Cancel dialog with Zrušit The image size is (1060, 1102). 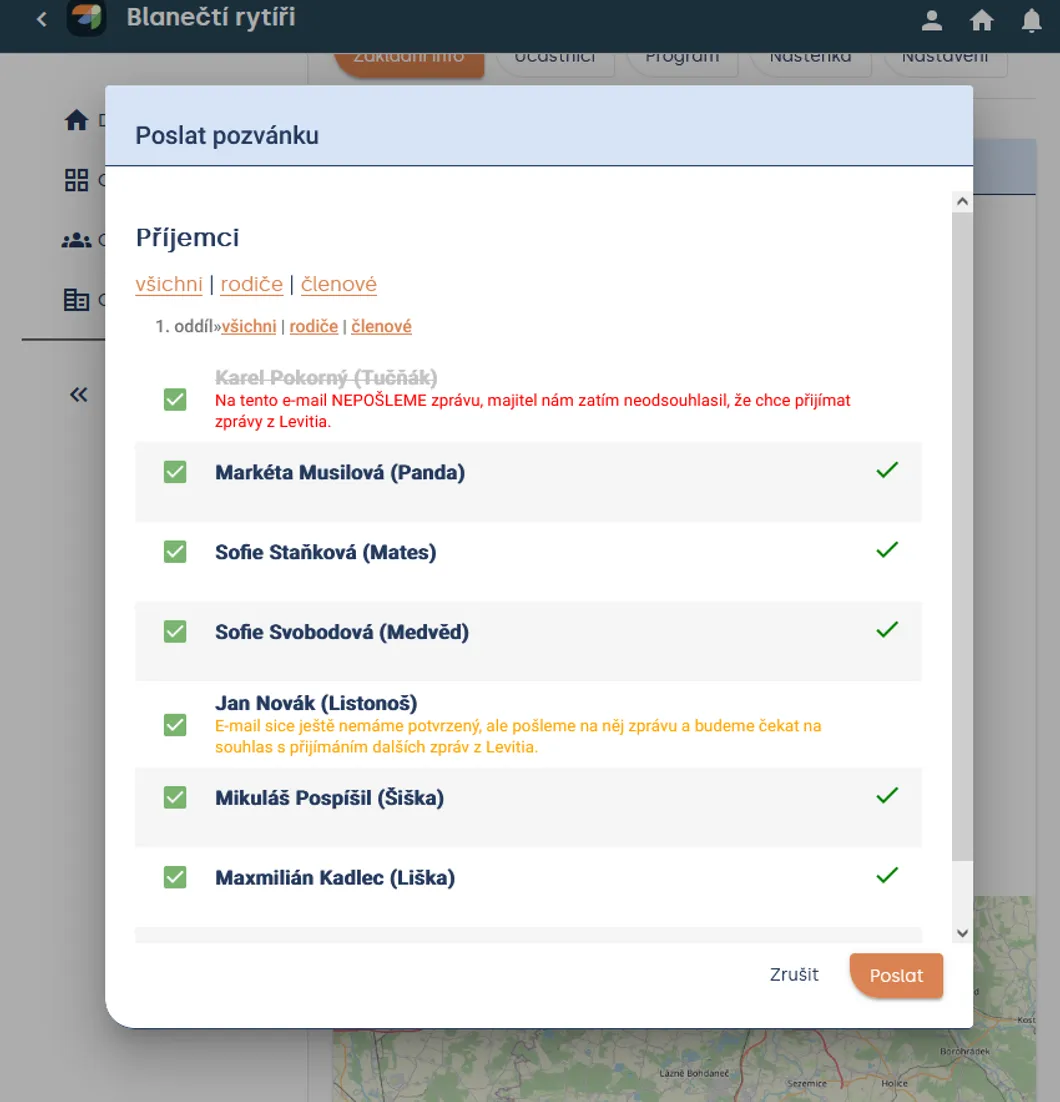[794, 975]
